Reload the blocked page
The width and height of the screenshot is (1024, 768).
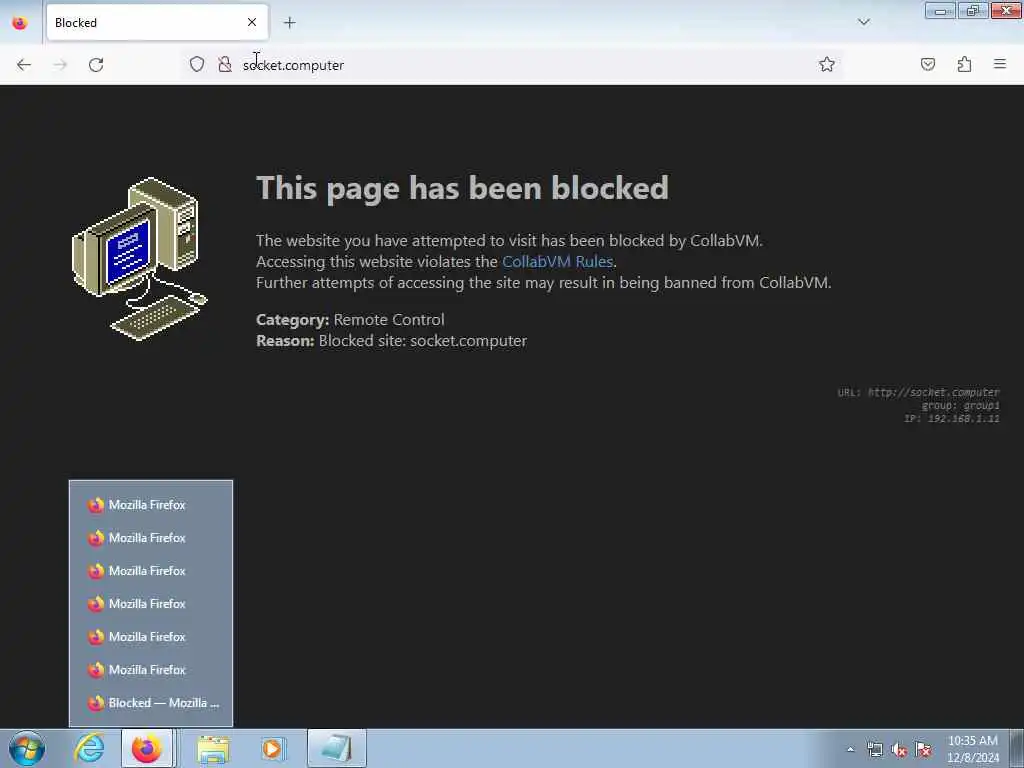pos(96,65)
